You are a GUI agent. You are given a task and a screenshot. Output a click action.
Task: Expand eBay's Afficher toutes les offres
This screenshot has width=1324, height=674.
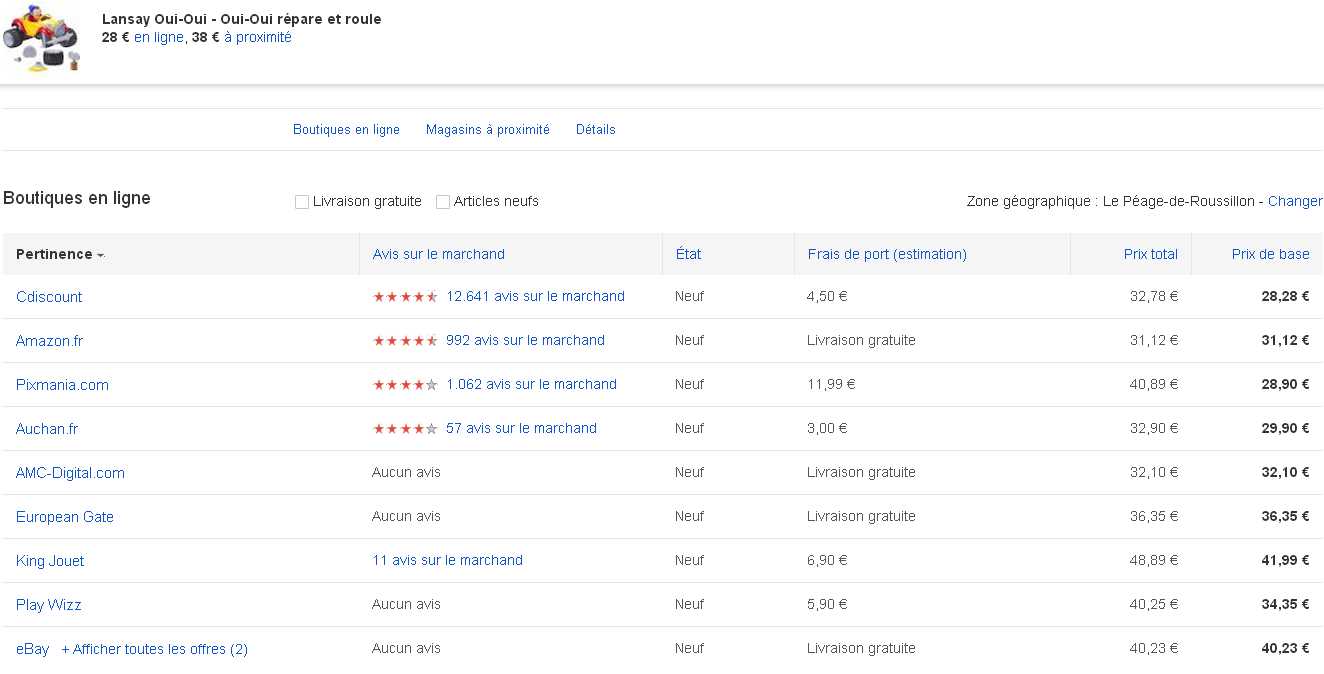[x=155, y=649]
